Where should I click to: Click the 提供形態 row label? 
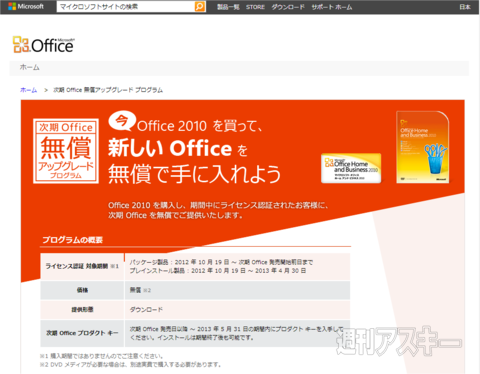pos(82,310)
